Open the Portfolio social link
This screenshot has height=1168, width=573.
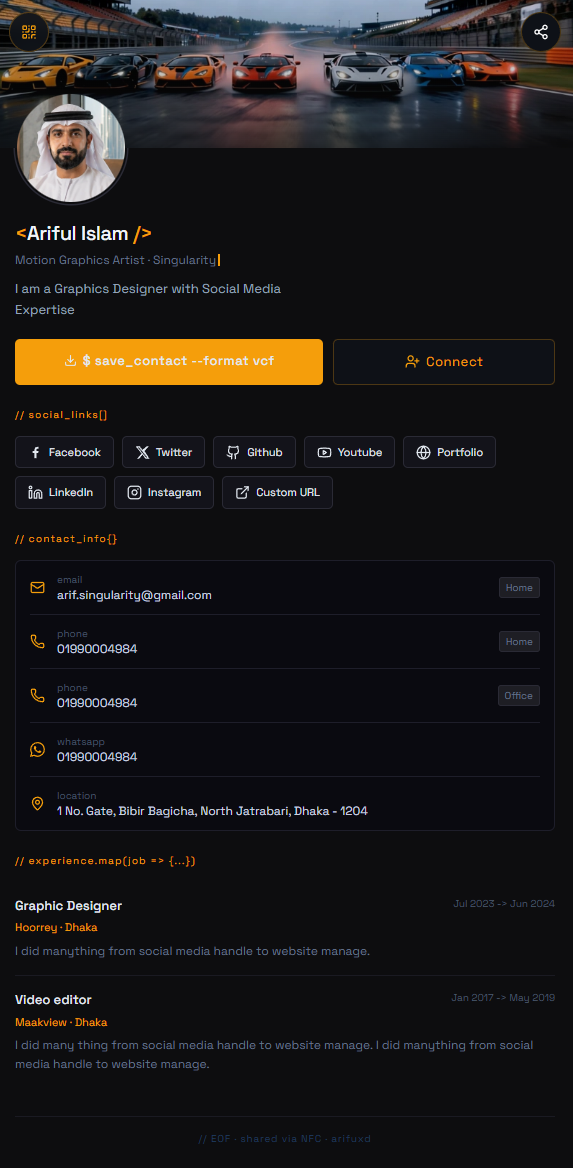tap(449, 452)
